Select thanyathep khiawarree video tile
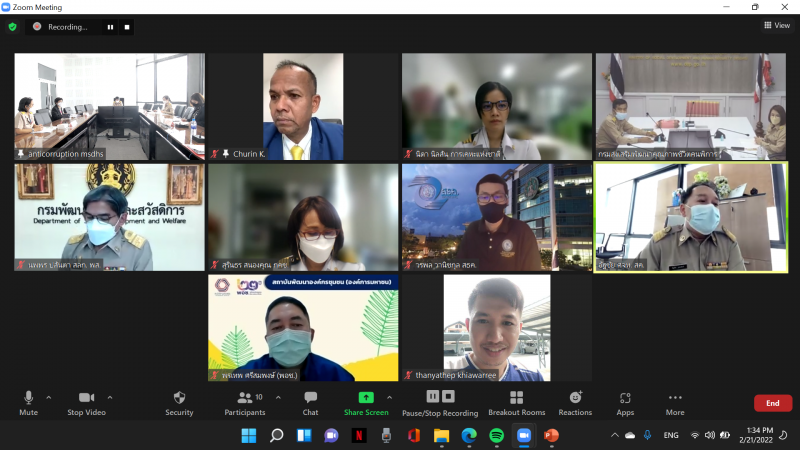The image size is (800, 450). coord(497,328)
